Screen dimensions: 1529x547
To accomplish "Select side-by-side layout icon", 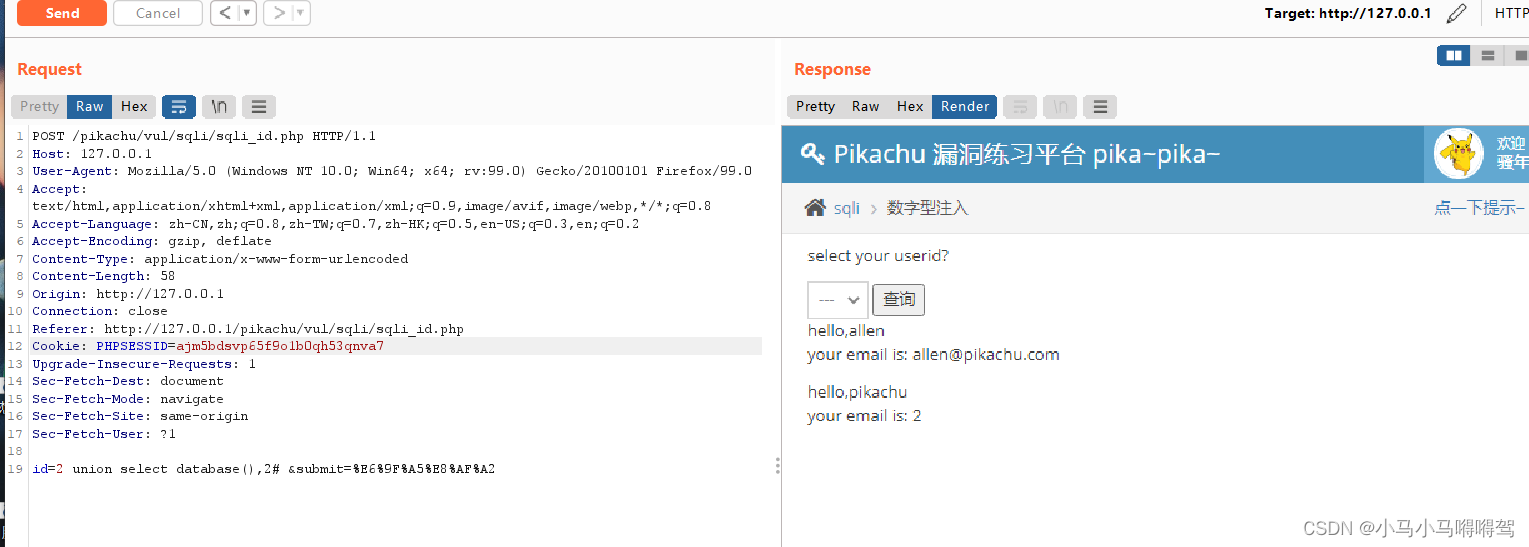I will coord(1454,56).
